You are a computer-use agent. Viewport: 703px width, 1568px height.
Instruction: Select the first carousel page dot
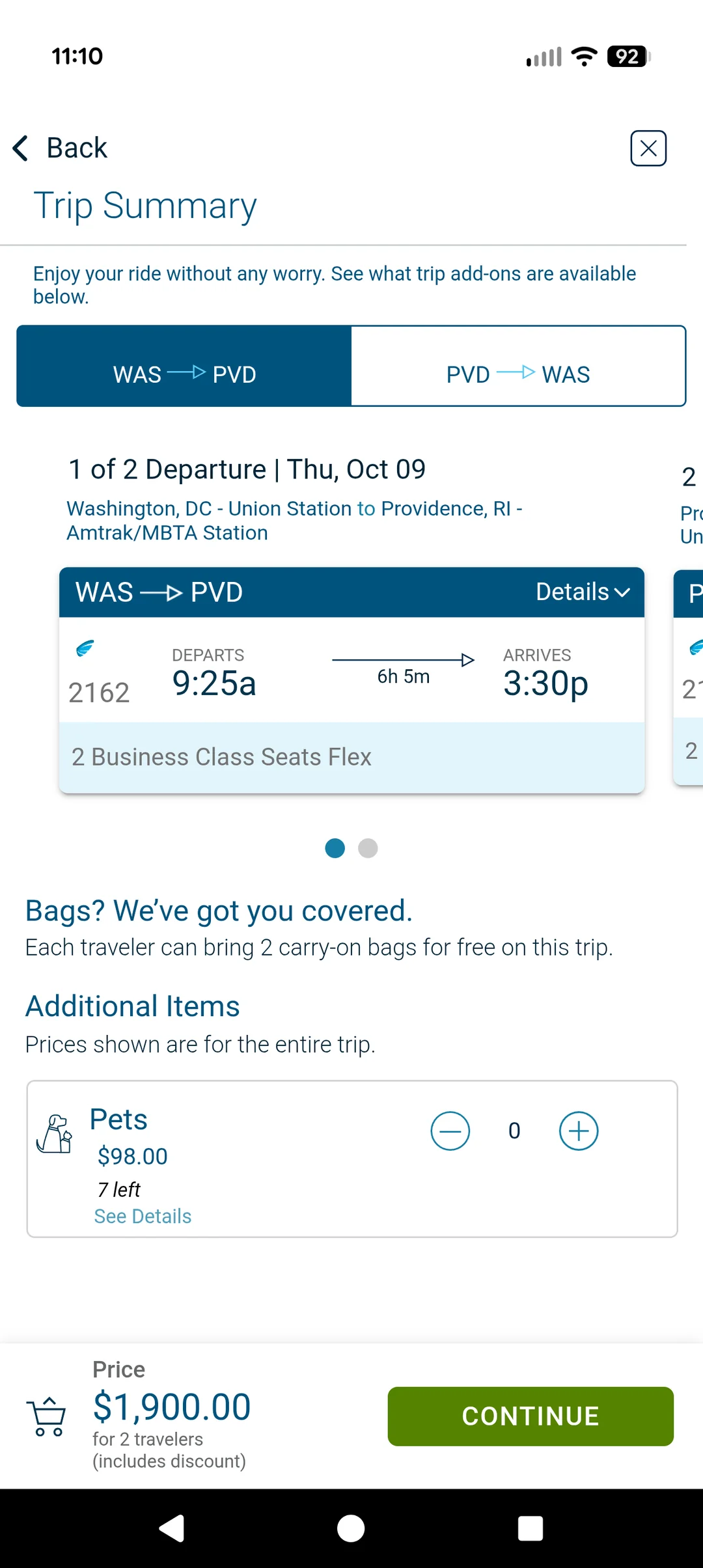tap(335, 848)
